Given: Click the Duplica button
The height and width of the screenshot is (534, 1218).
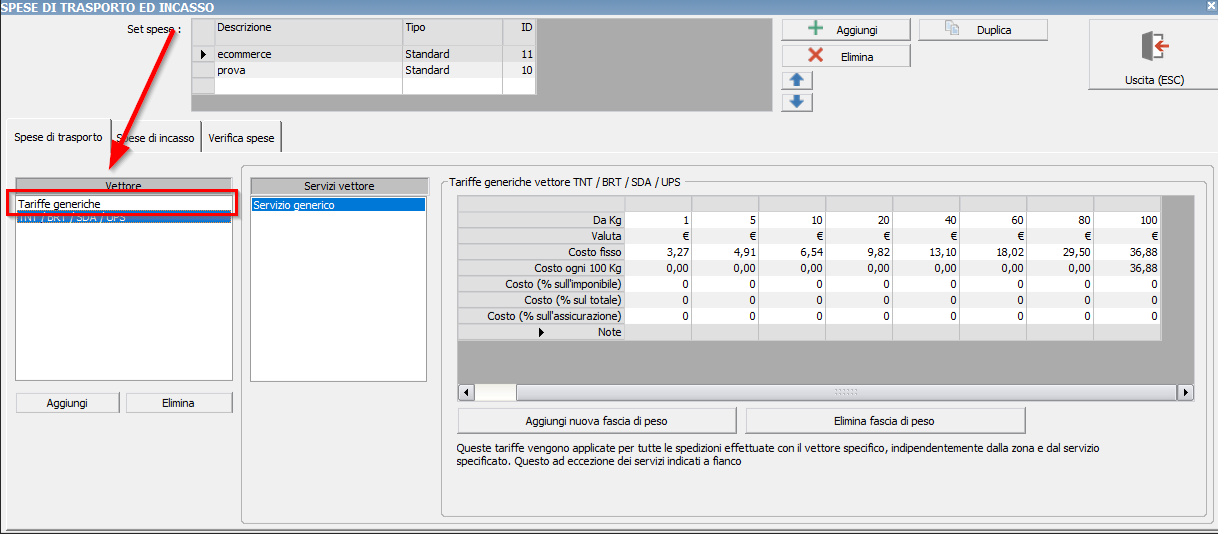Looking at the screenshot, I should (x=983, y=30).
